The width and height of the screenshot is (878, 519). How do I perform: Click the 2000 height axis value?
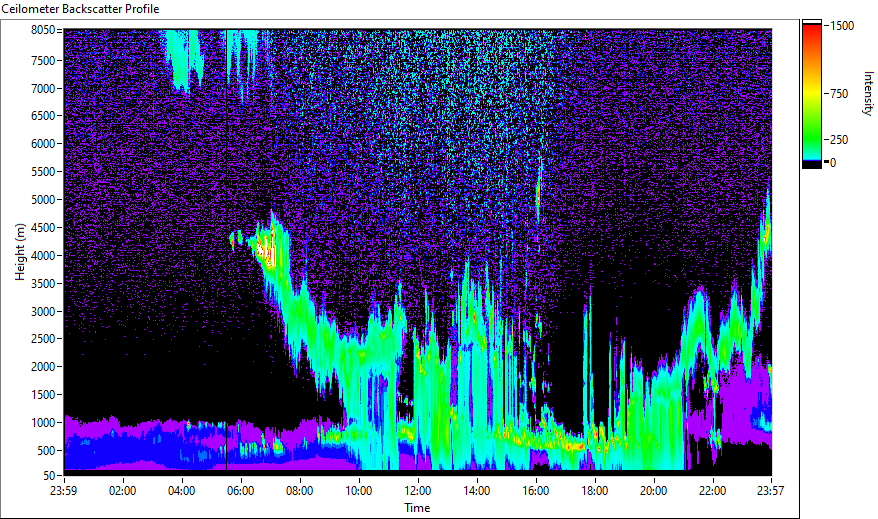click(x=43, y=367)
